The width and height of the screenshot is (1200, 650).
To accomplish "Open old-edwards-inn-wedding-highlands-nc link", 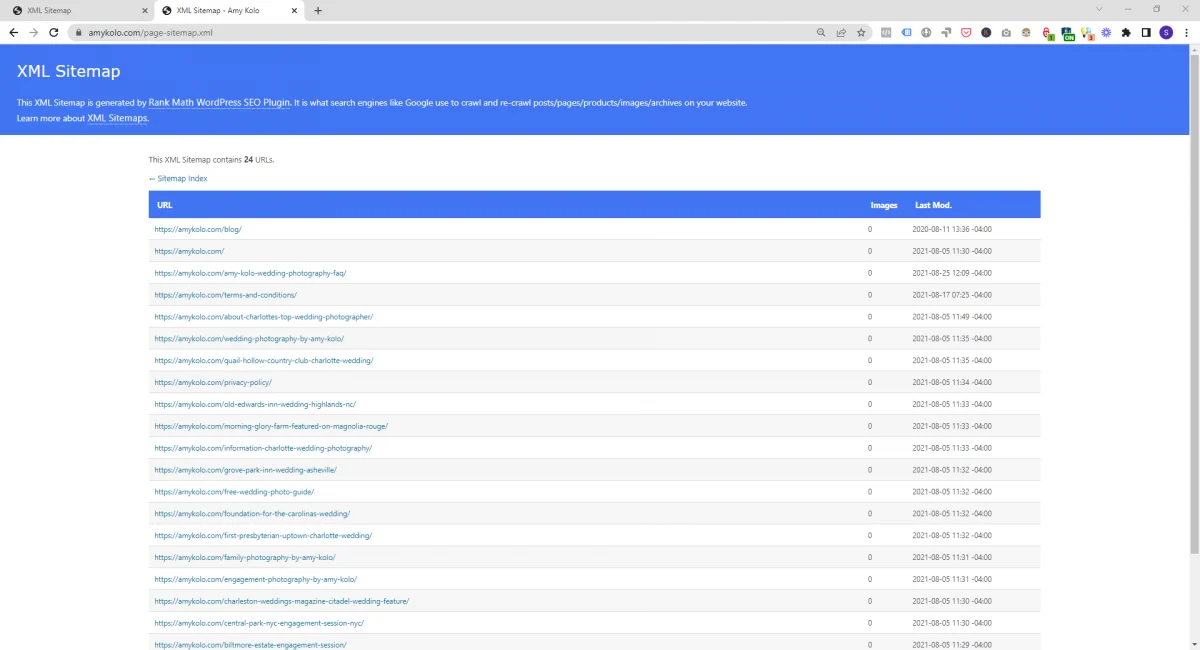I will click(x=255, y=404).
